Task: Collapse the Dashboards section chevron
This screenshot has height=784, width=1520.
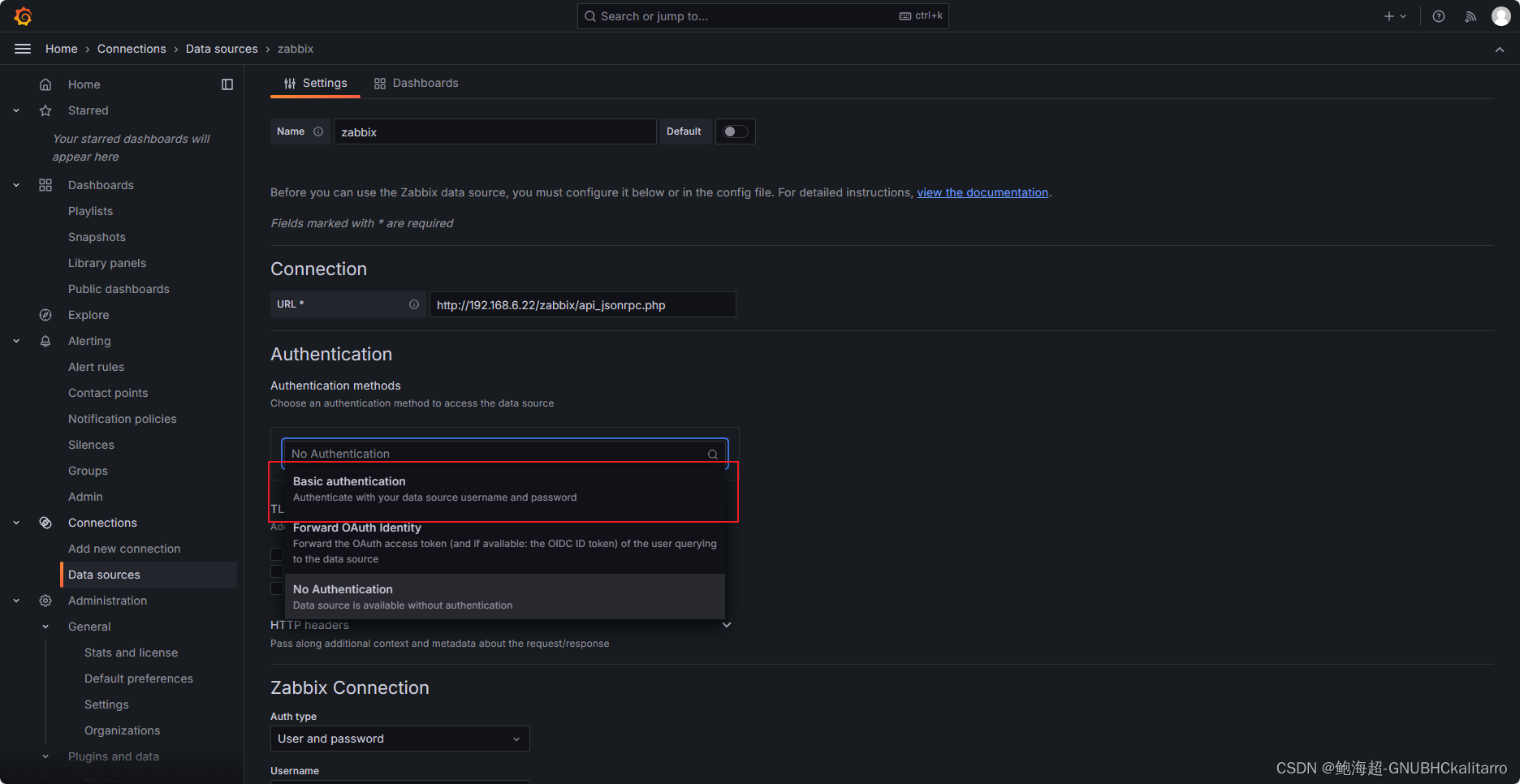Action: [16, 185]
